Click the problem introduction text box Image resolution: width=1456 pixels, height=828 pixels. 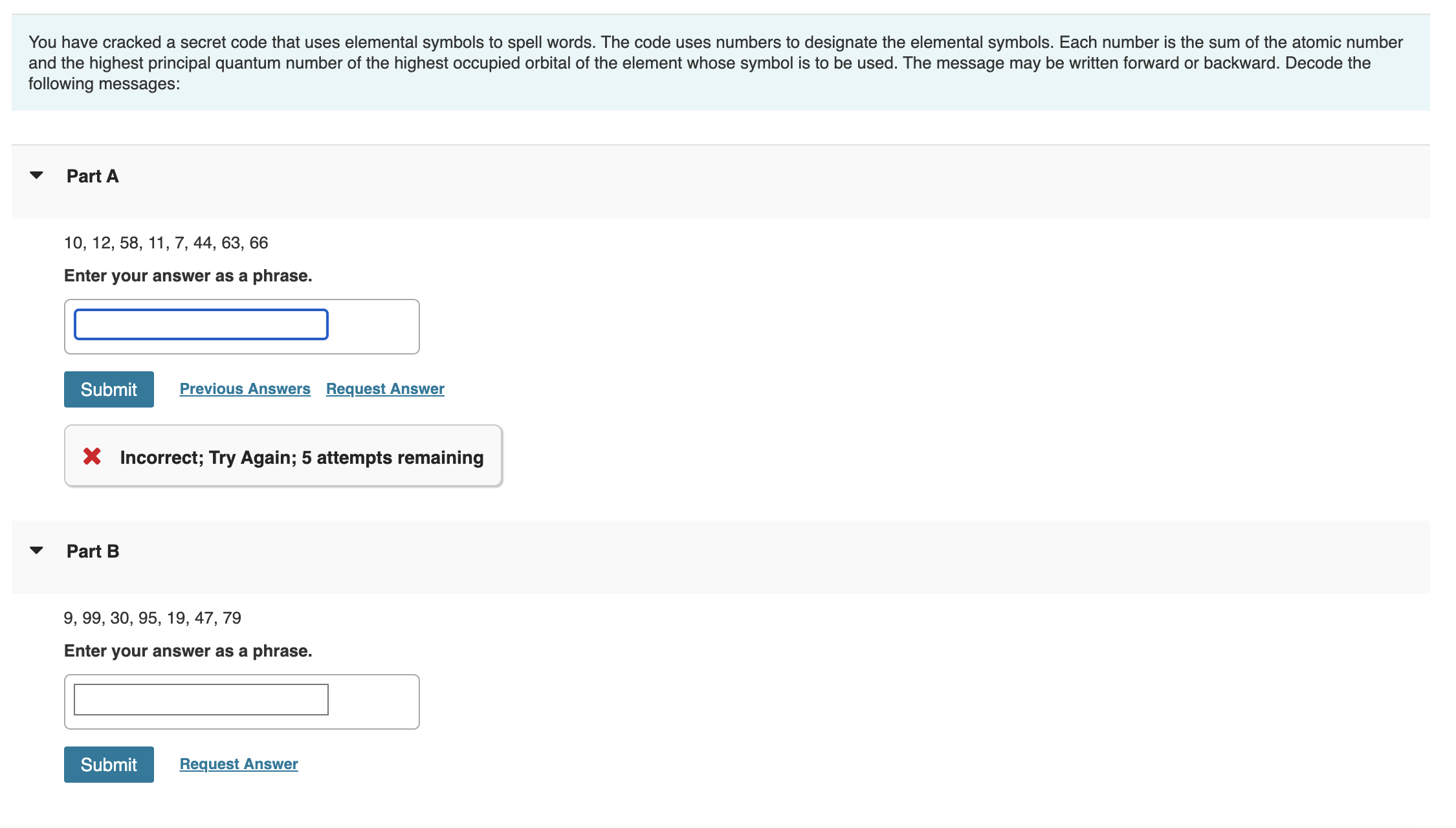point(720,63)
